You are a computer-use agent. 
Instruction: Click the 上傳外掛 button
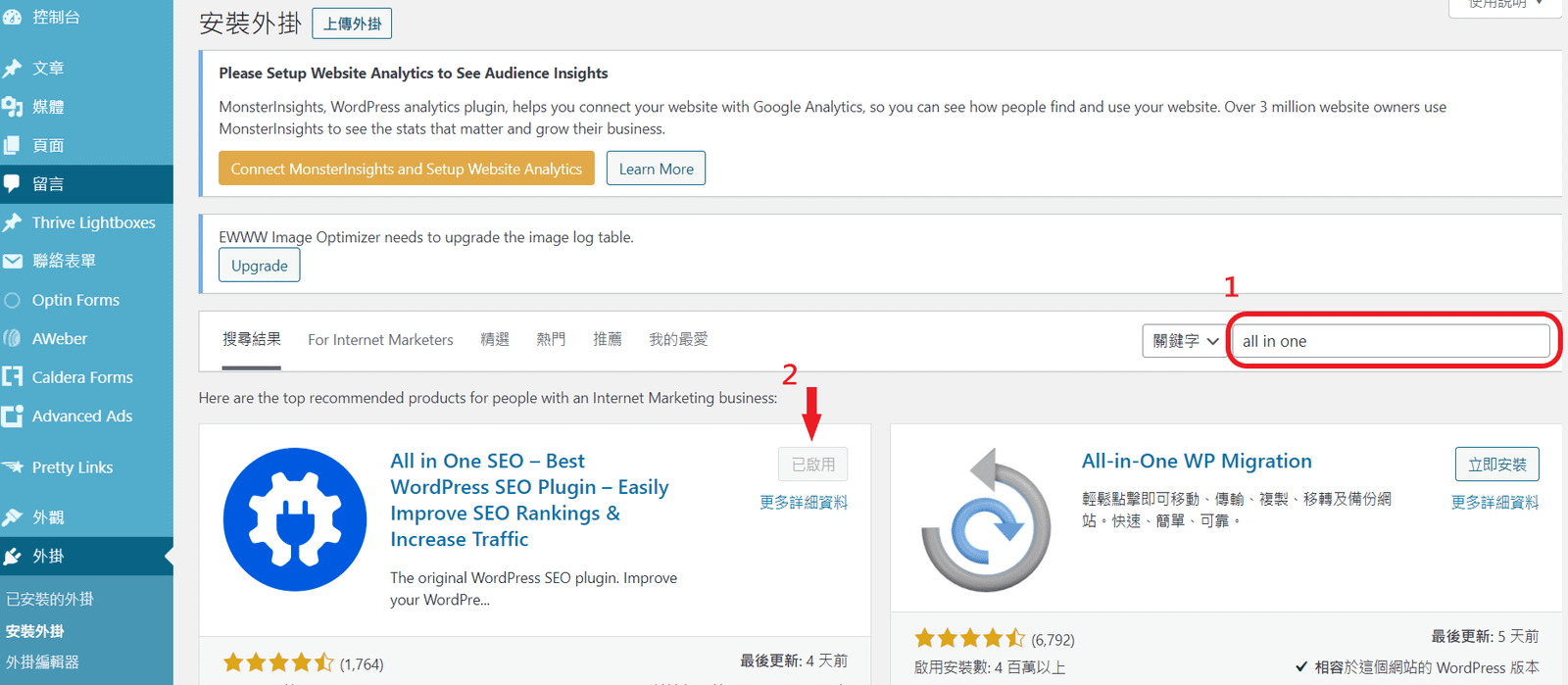(352, 24)
